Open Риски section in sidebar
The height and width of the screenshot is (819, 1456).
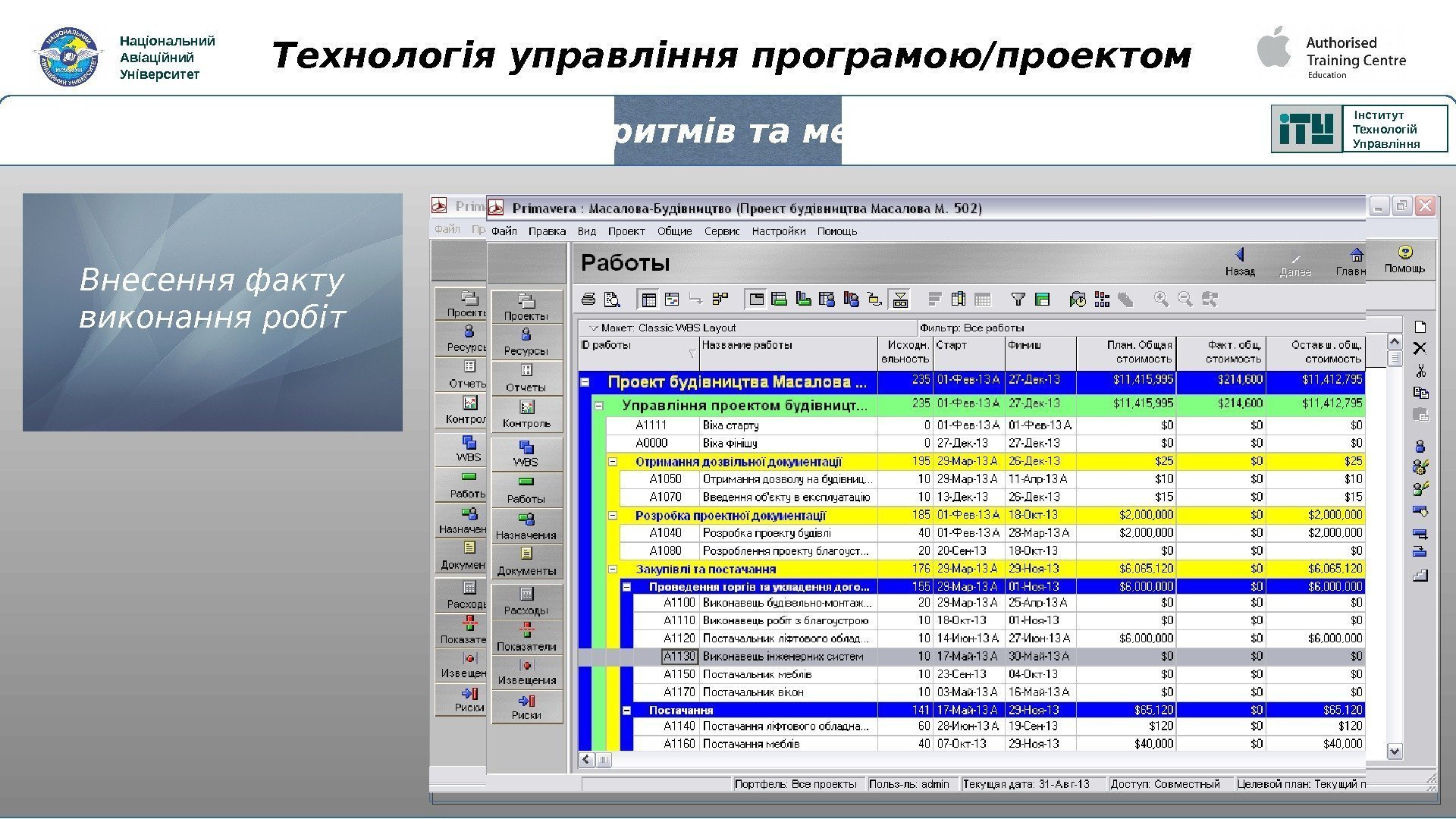[526, 707]
